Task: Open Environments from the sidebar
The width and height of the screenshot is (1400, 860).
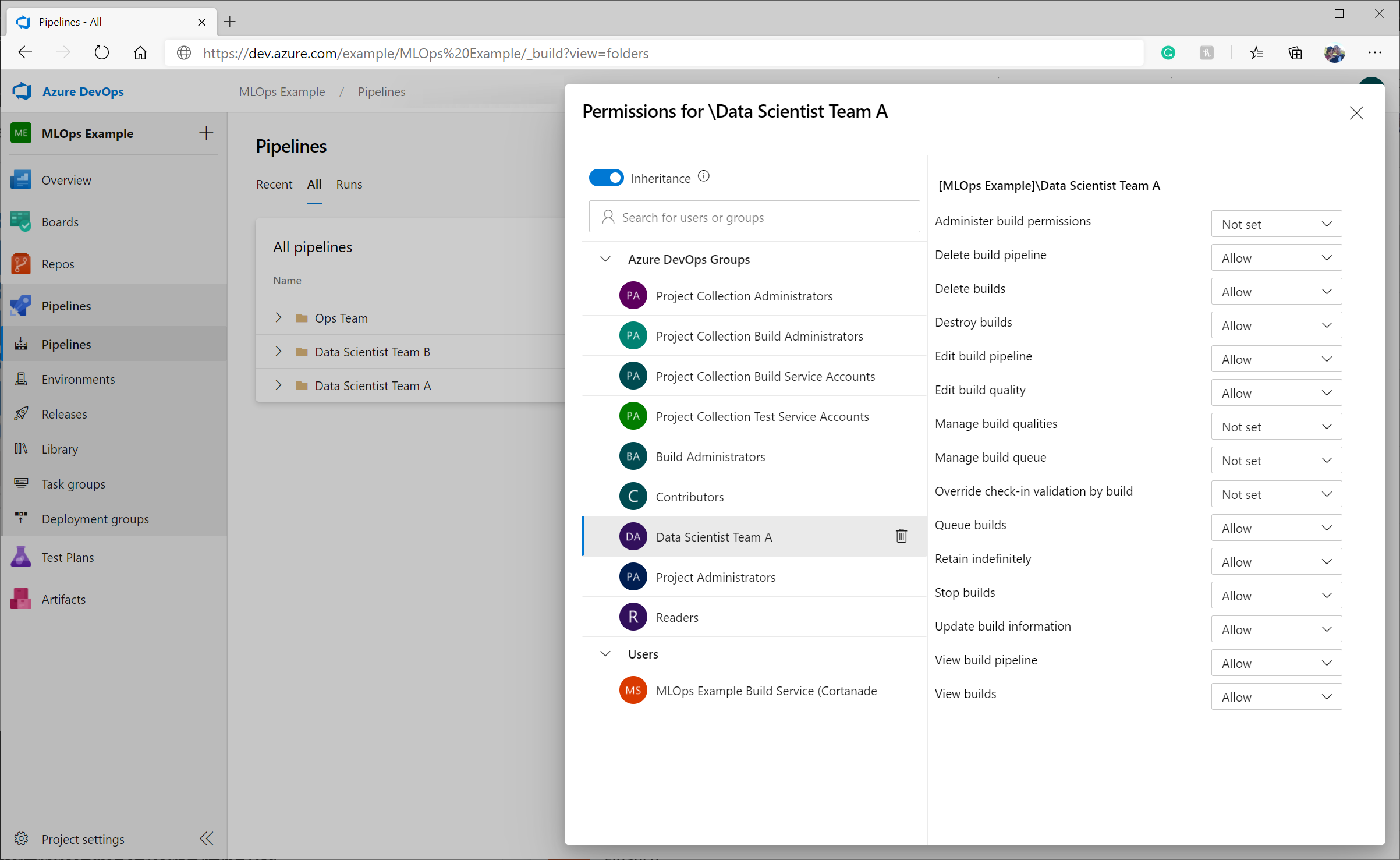Action: point(114,379)
